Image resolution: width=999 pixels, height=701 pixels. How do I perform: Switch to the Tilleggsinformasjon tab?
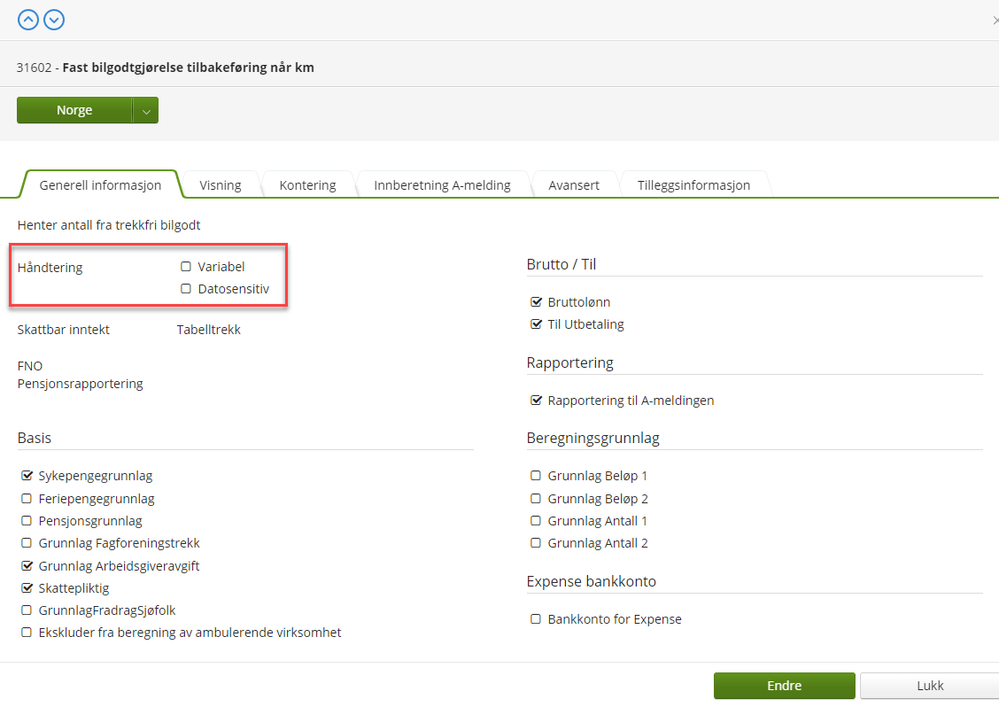point(694,185)
